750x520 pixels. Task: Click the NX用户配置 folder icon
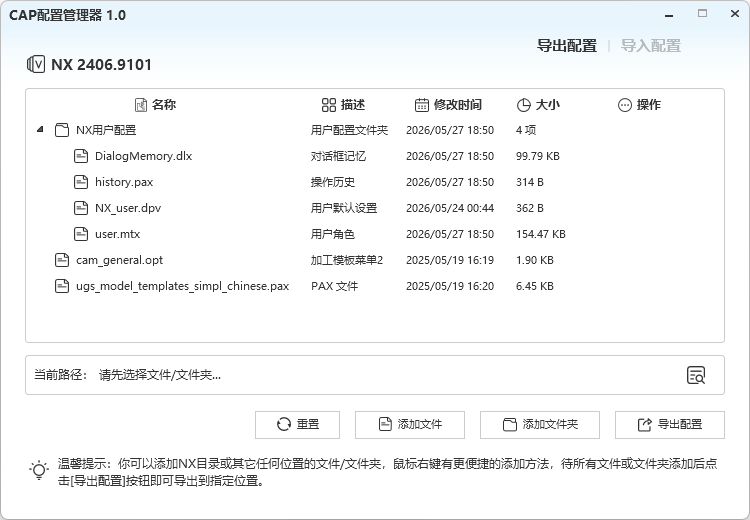62,130
